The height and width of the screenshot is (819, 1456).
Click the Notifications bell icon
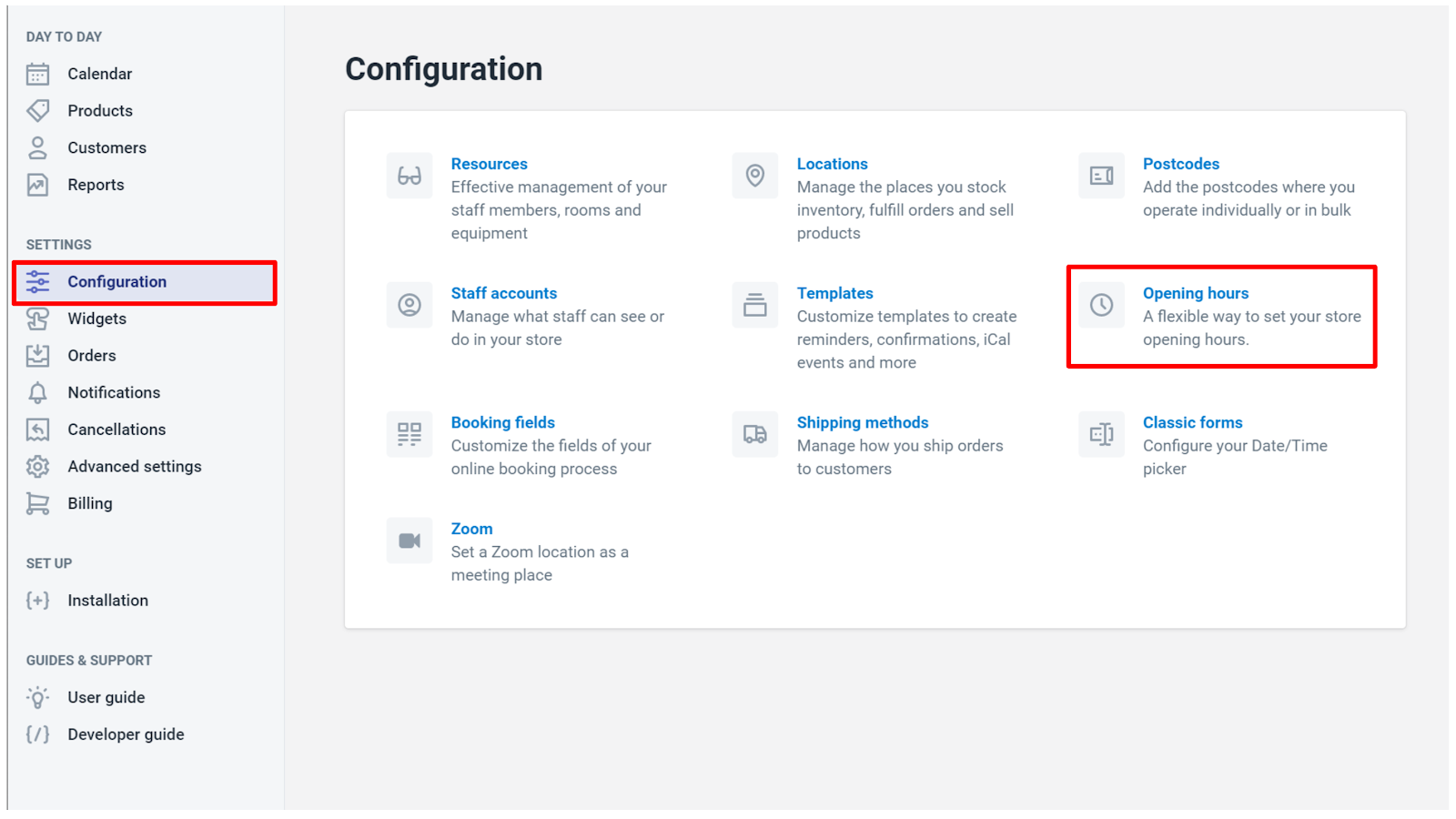click(37, 393)
